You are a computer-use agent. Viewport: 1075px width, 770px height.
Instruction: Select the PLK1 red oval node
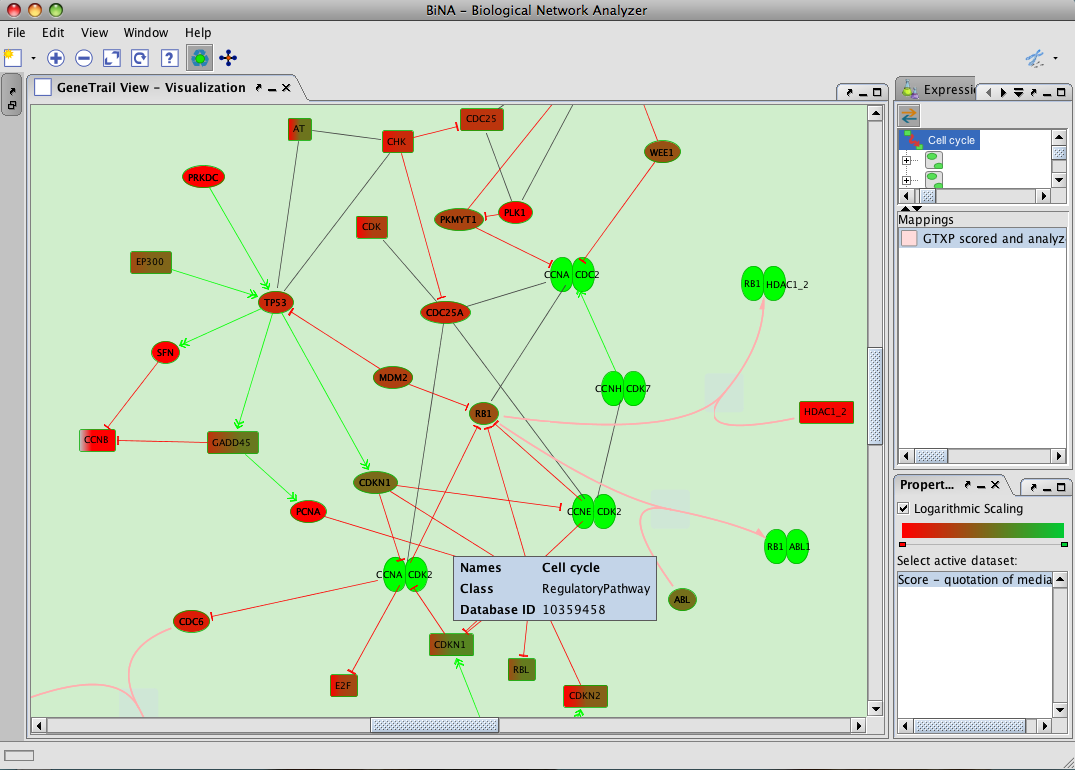[515, 213]
